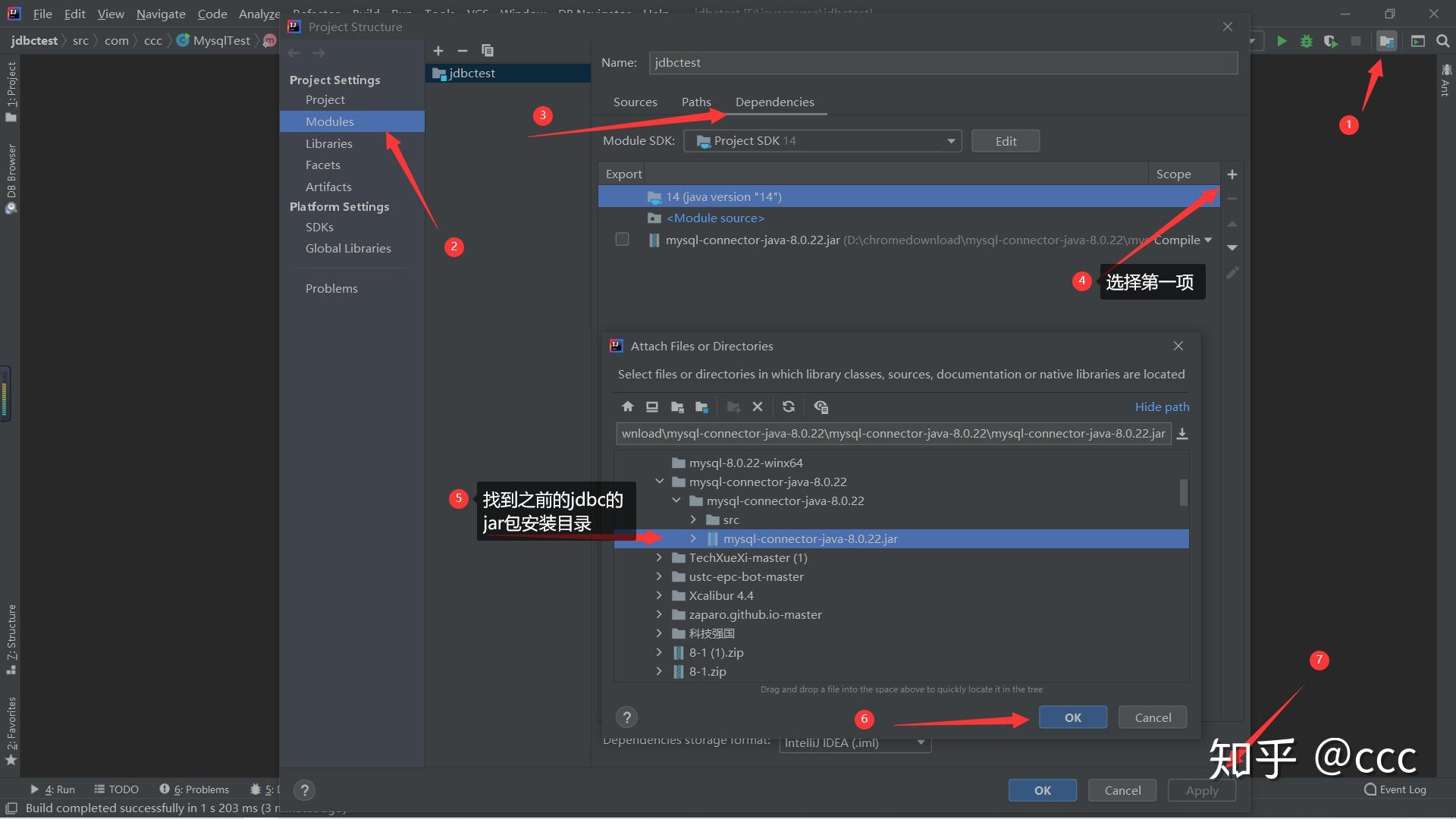Click the module Name input field
The width and height of the screenshot is (1456, 819).
coord(943,62)
